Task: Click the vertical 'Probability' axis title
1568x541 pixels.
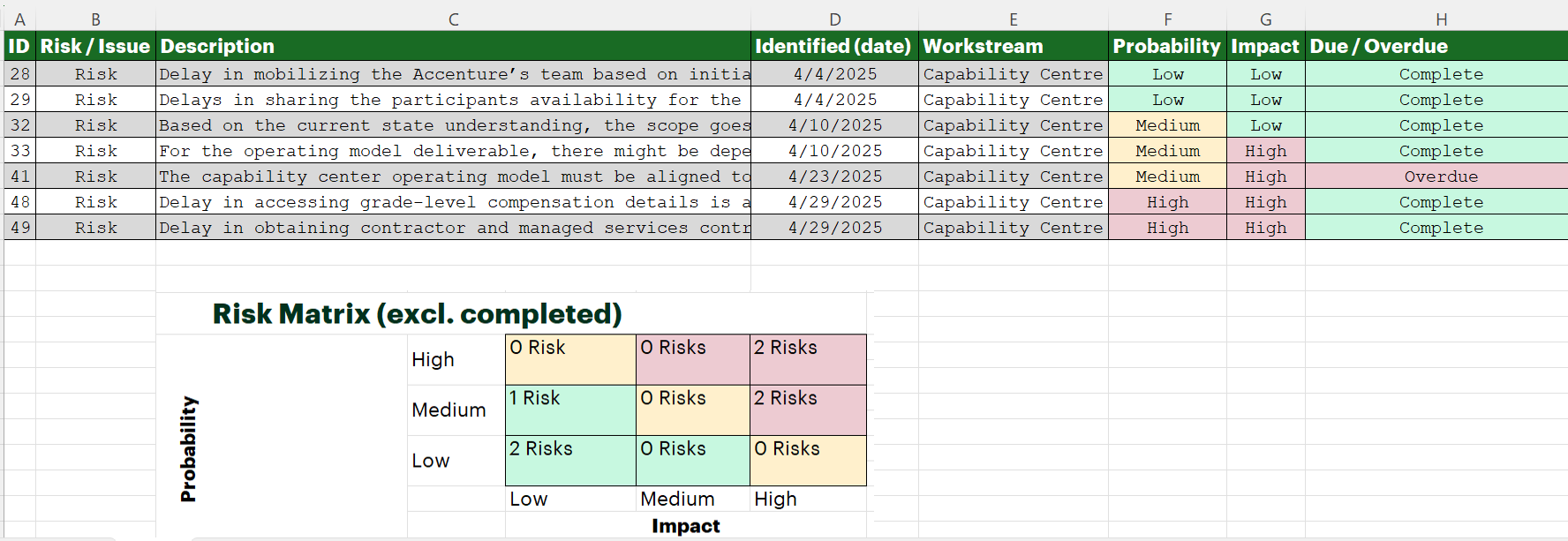Action: 188,449
